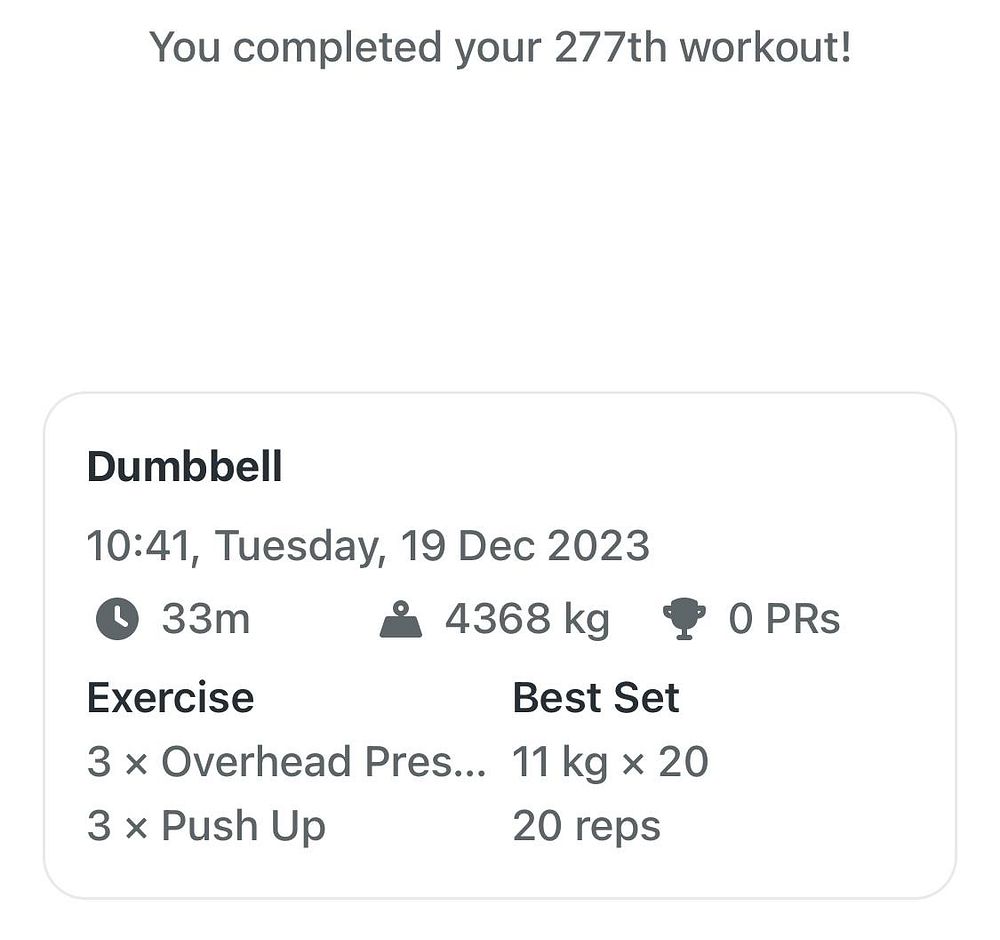Viewport: 1000px width, 940px height.
Task: Click the number 277th in heading
Action: click(610, 47)
